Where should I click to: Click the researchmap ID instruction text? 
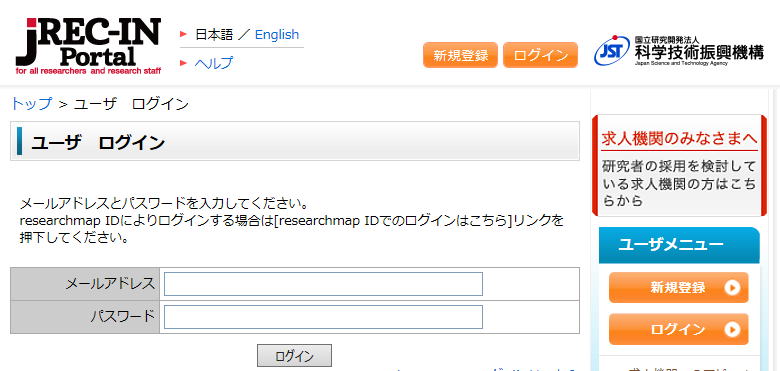click(292, 229)
